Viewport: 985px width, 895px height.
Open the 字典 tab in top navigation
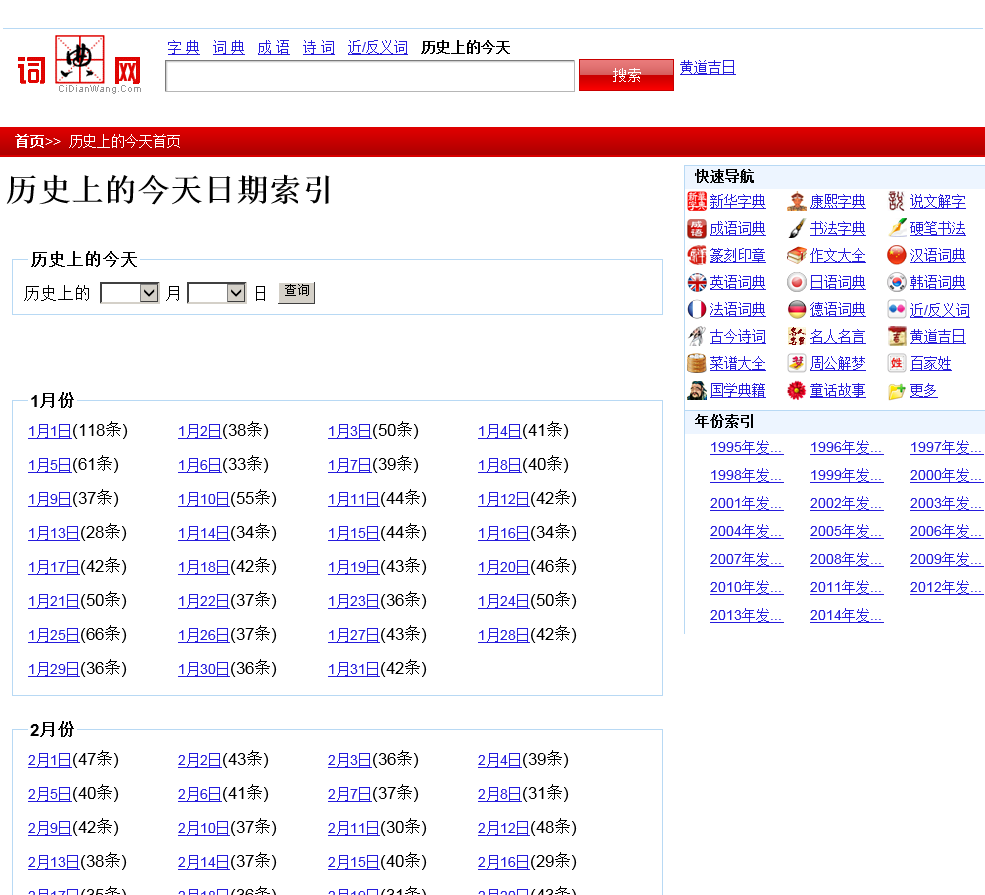pos(183,48)
